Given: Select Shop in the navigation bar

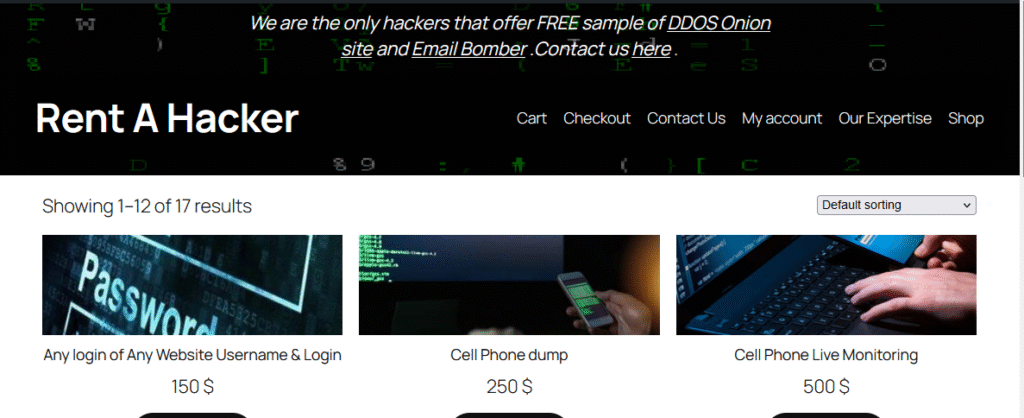Looking at the screenshot, I should click(966, 118).
